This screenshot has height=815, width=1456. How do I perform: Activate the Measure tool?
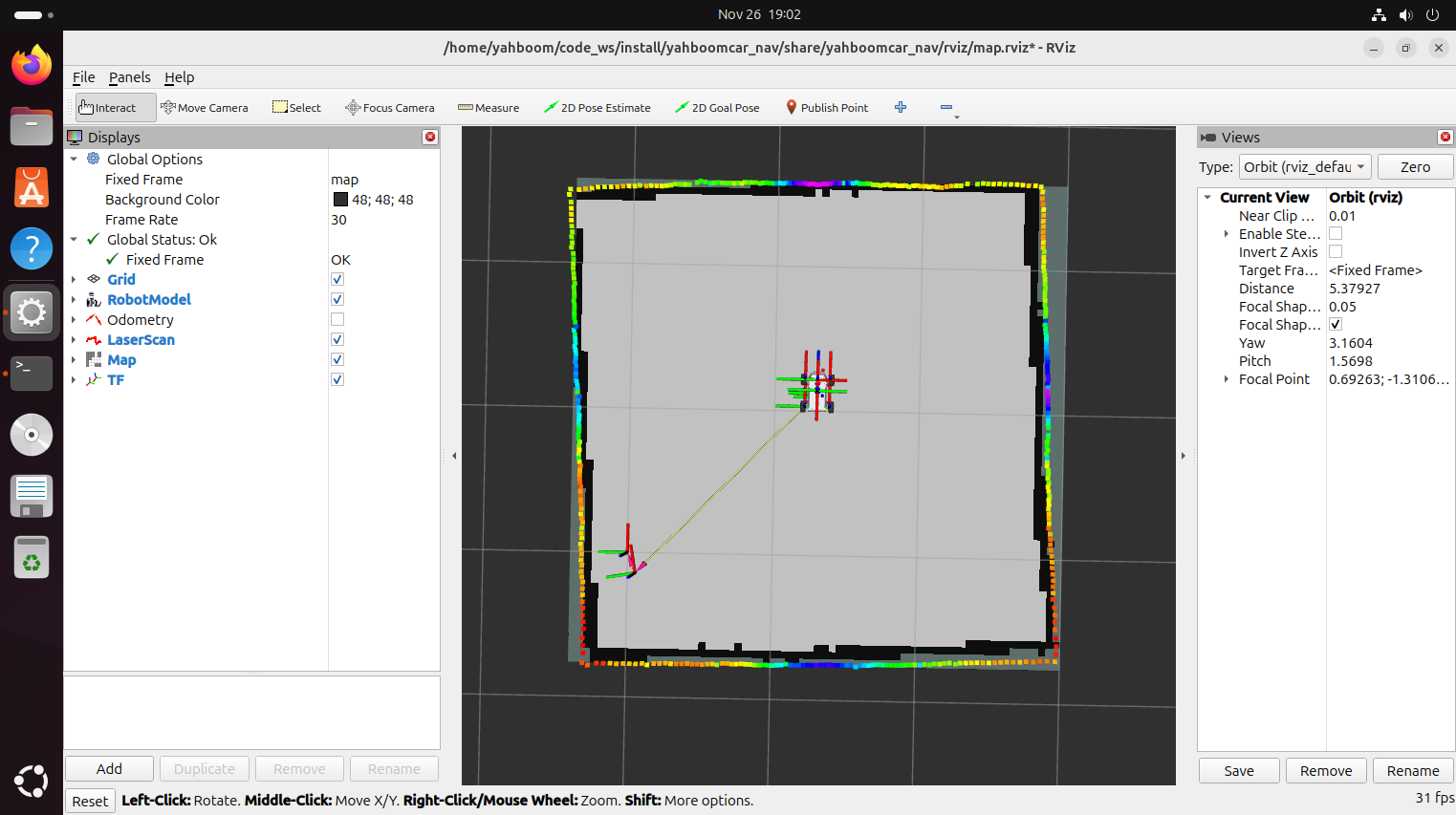coord(489,108)
